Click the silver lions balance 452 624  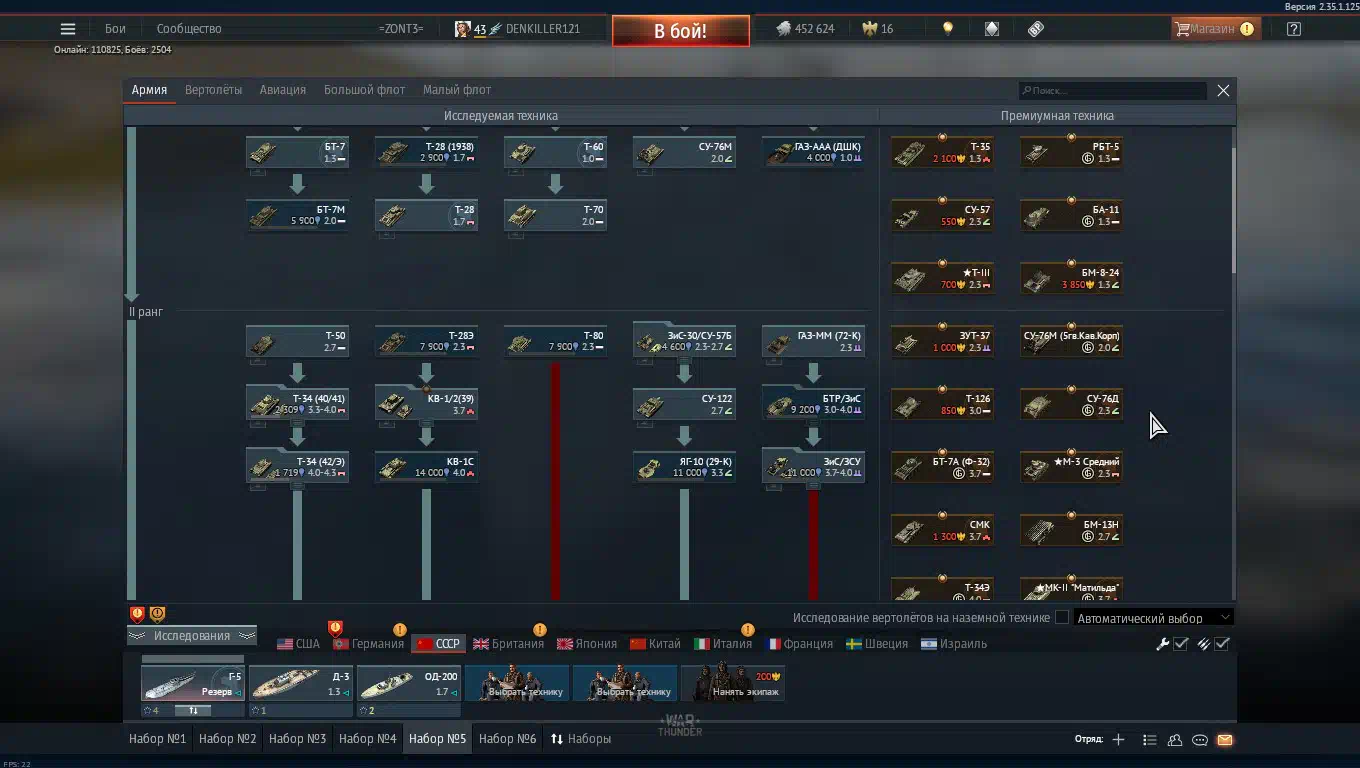coord(805,29)
